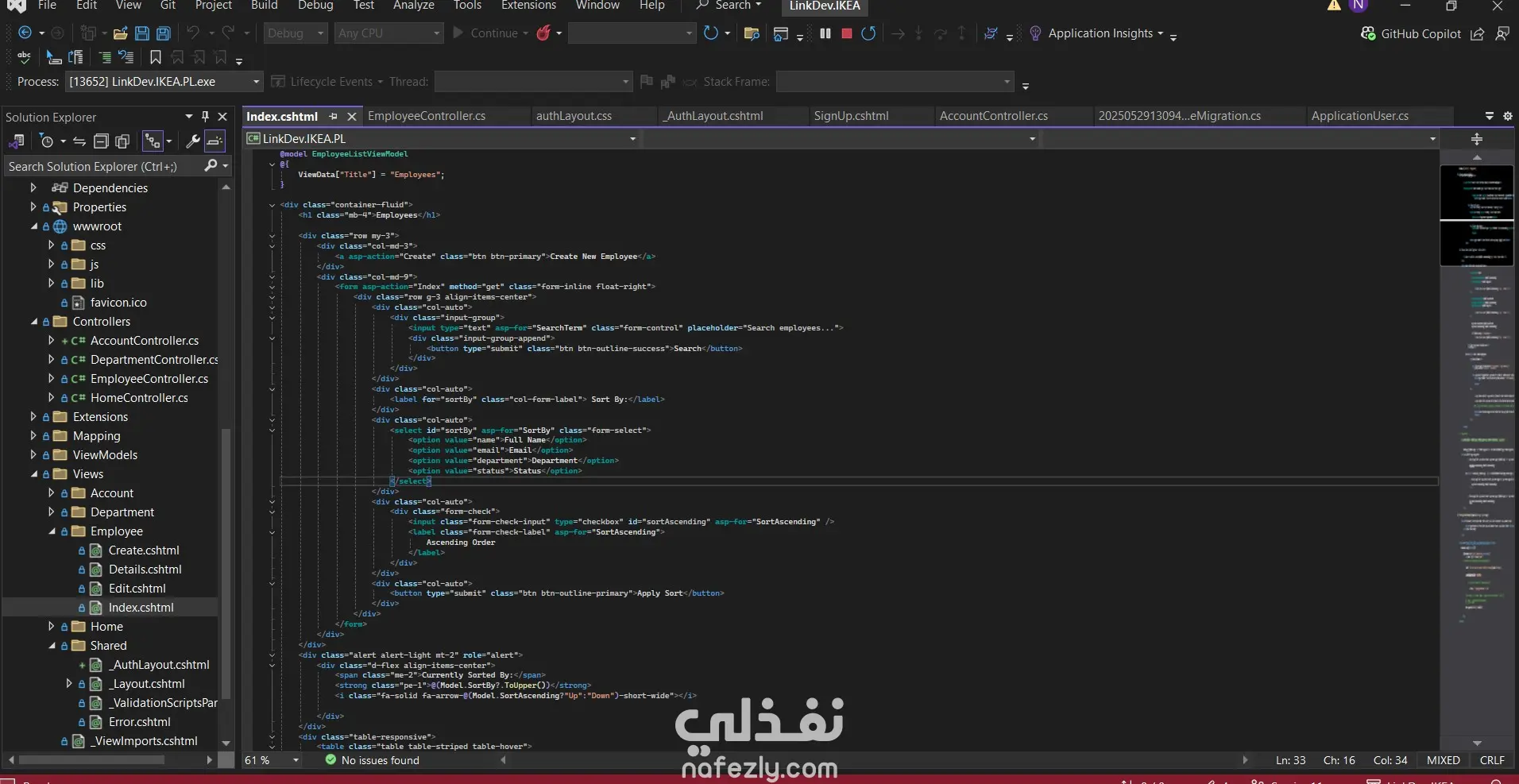
Task: Open the Process selector dropdown
Action: point(164,82)
